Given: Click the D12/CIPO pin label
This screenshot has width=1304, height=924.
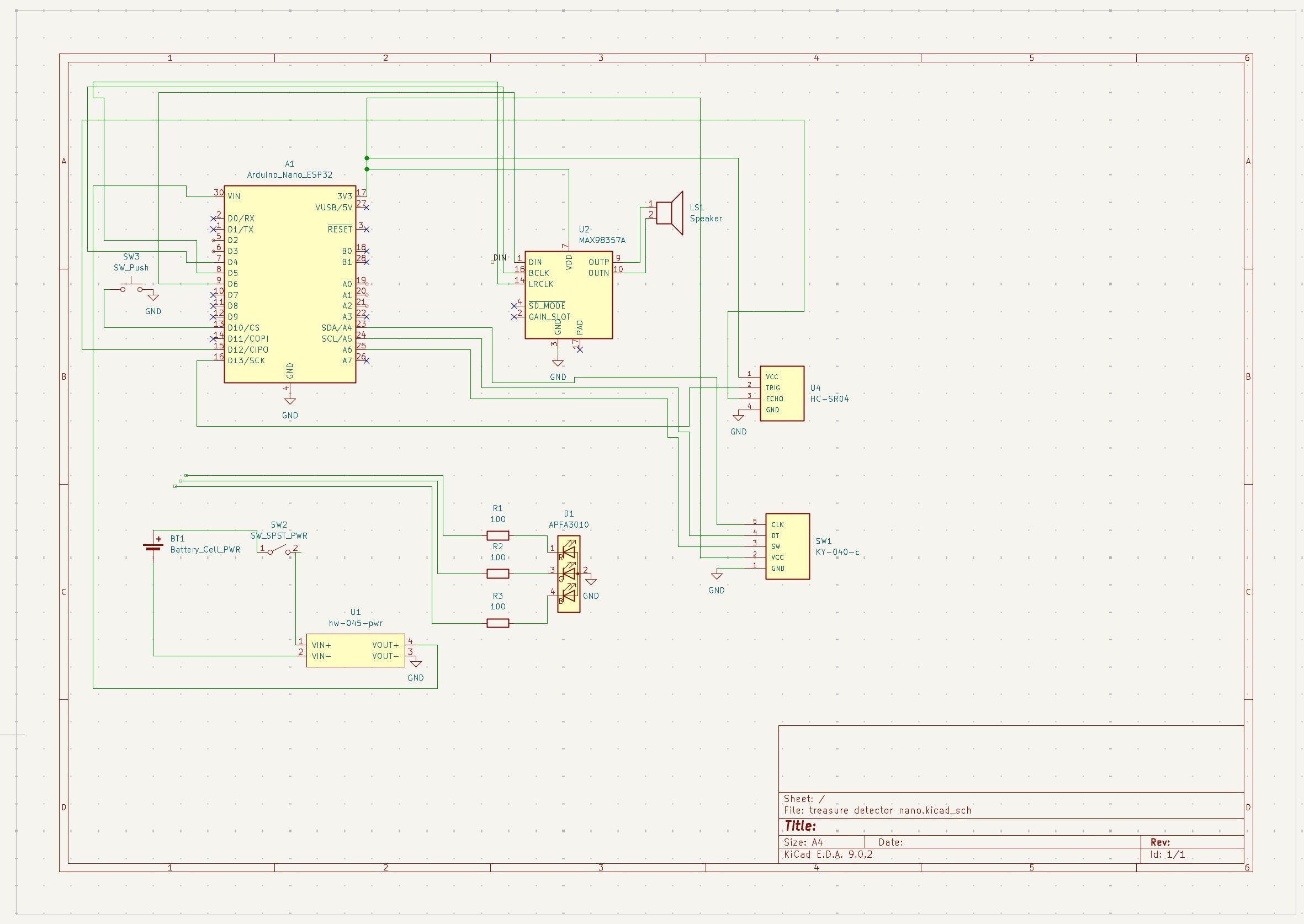Looking at the screenshot, I should (248, 350).
